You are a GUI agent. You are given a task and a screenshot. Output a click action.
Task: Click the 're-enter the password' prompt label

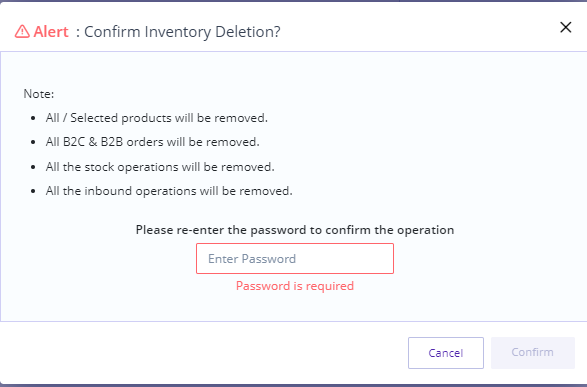click(x=295, y=230)
